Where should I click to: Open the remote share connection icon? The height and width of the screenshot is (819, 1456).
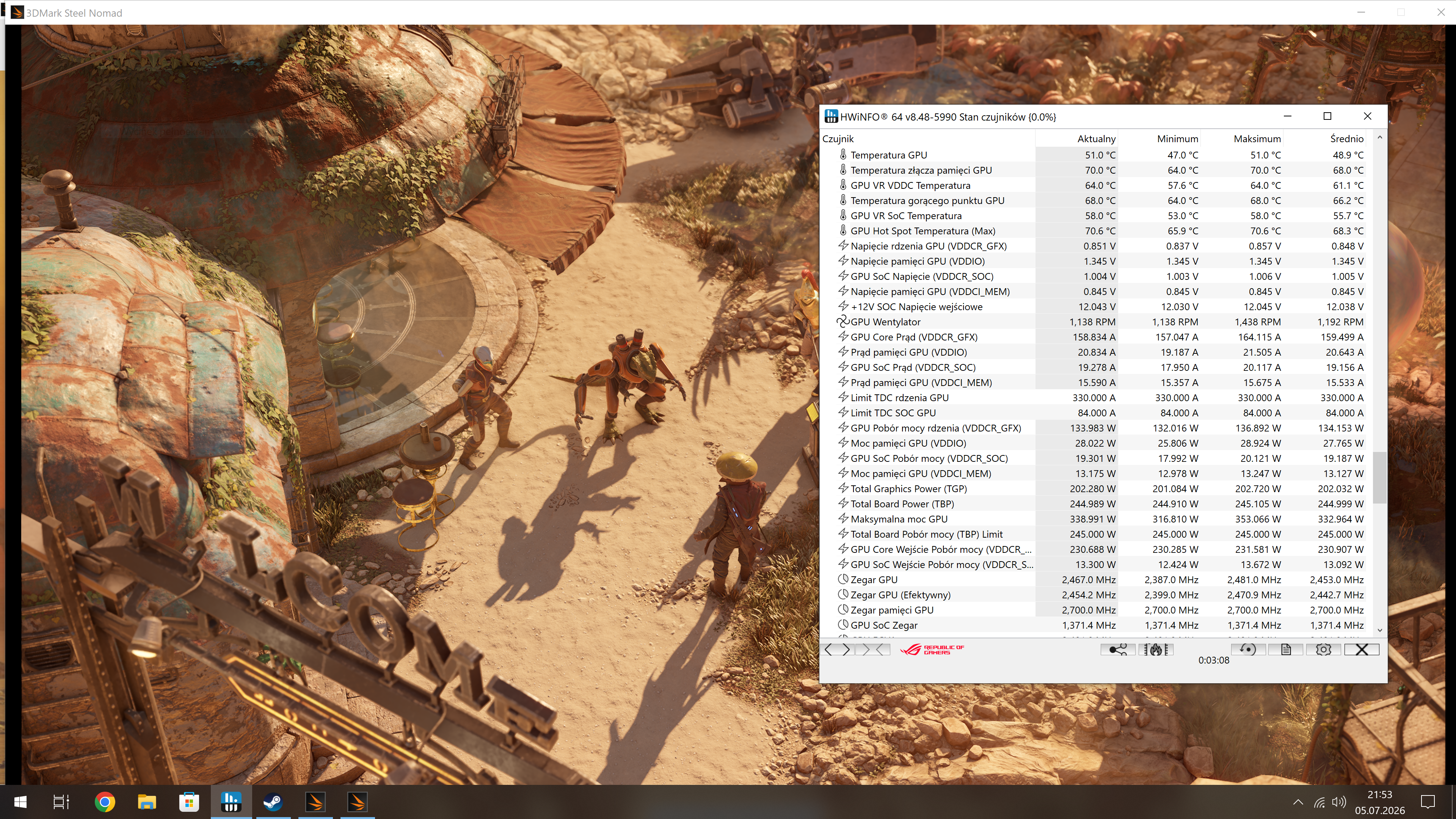(x=1117, y=650)
